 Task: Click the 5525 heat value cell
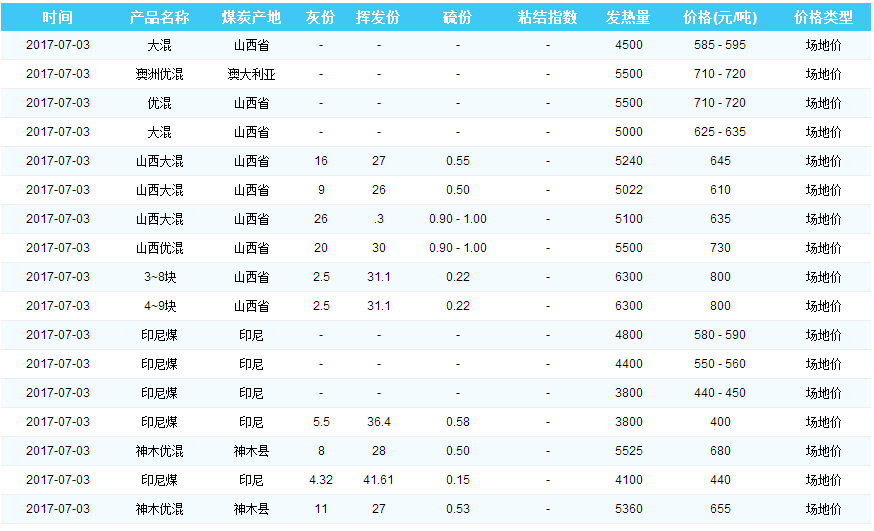click(628, 451)
